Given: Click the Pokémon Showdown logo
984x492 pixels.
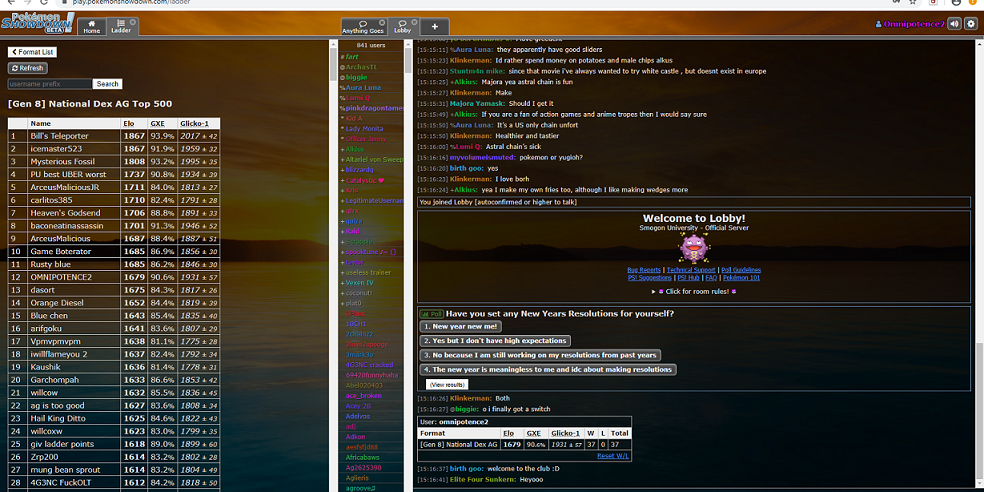Looking at the screenshot, I should (37, 23).
